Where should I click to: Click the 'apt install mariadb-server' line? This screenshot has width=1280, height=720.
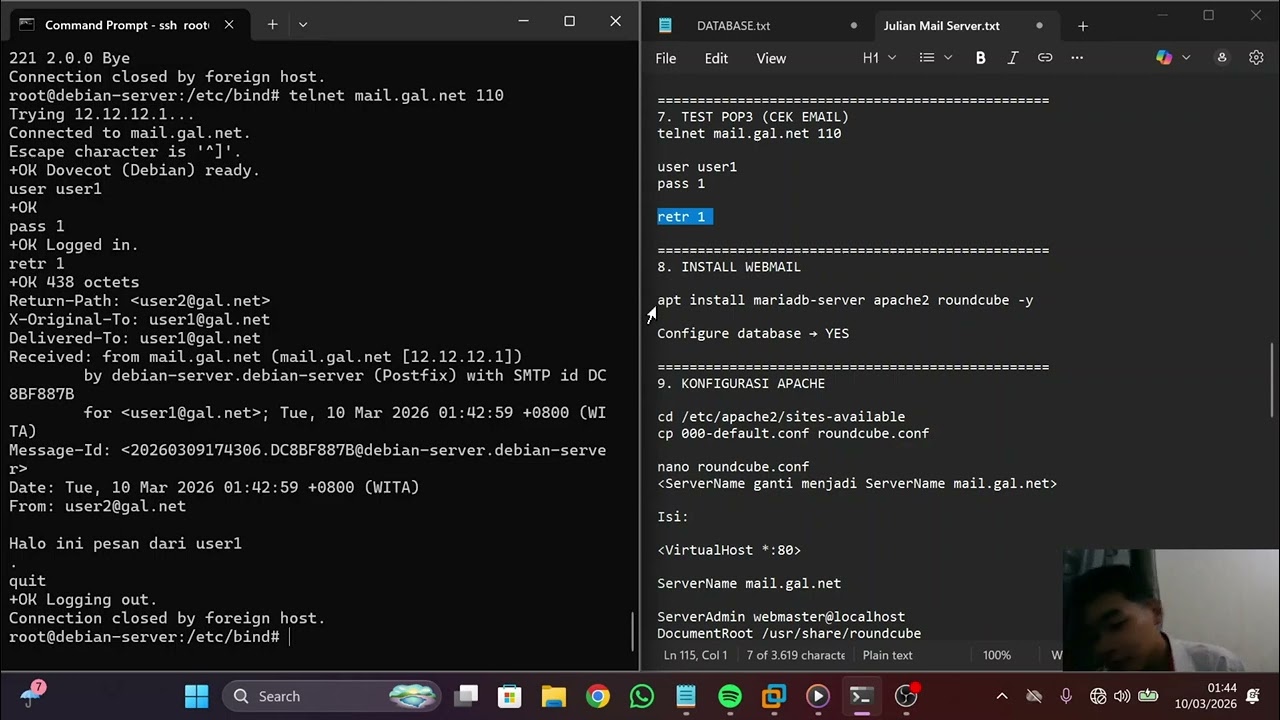[x=845, y=300]
